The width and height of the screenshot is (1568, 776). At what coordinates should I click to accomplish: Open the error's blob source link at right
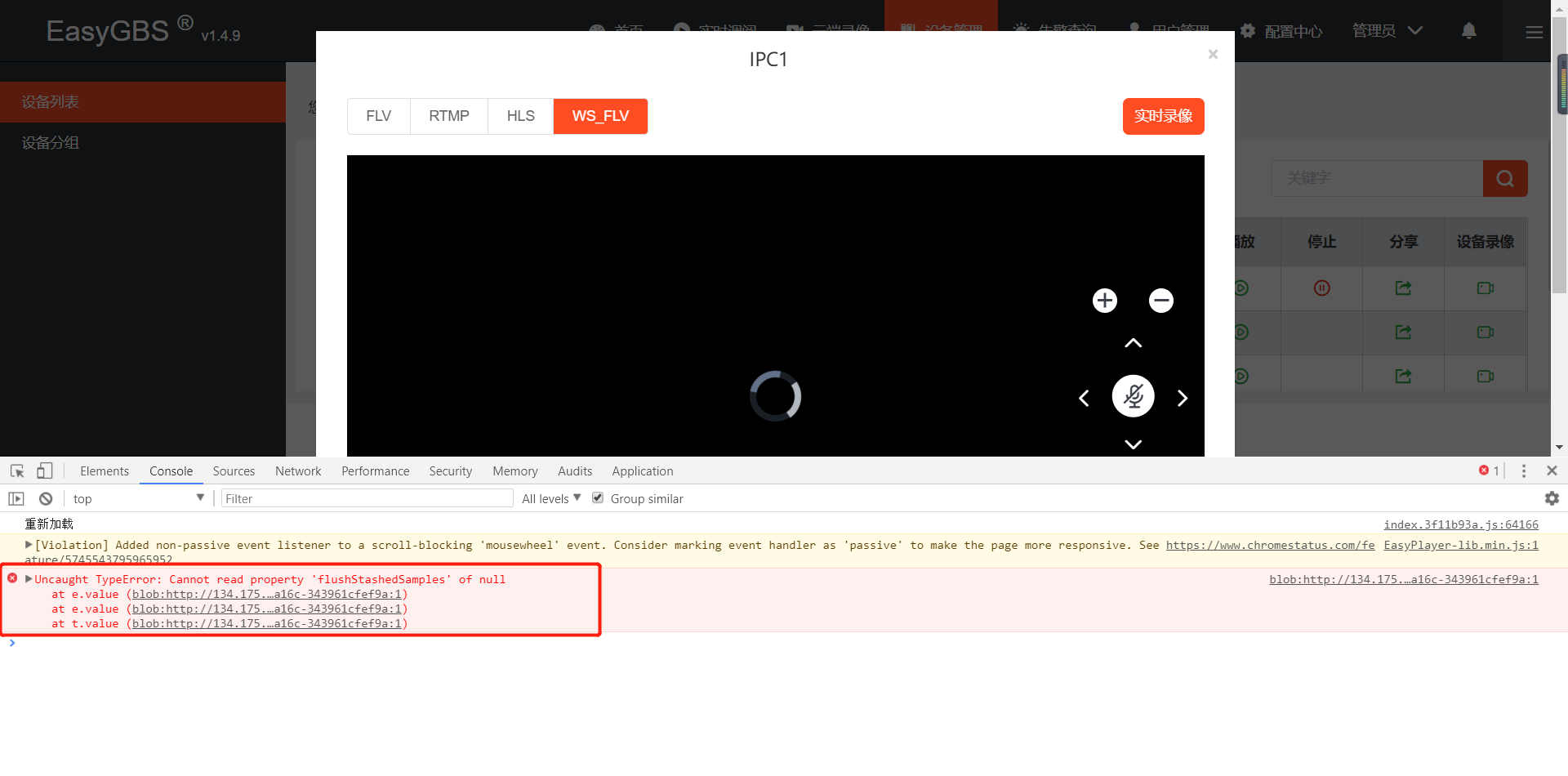pos(1404,579)
